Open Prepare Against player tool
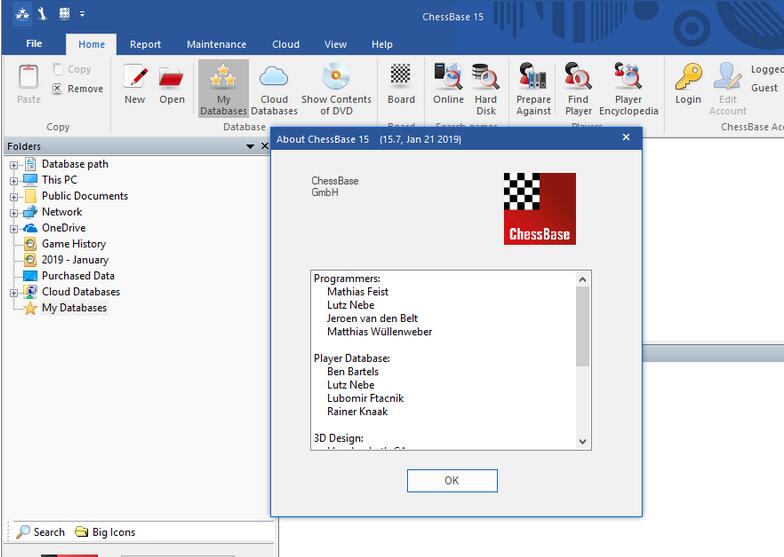Viewport: 784px width, 557px height. pos(533,76)
